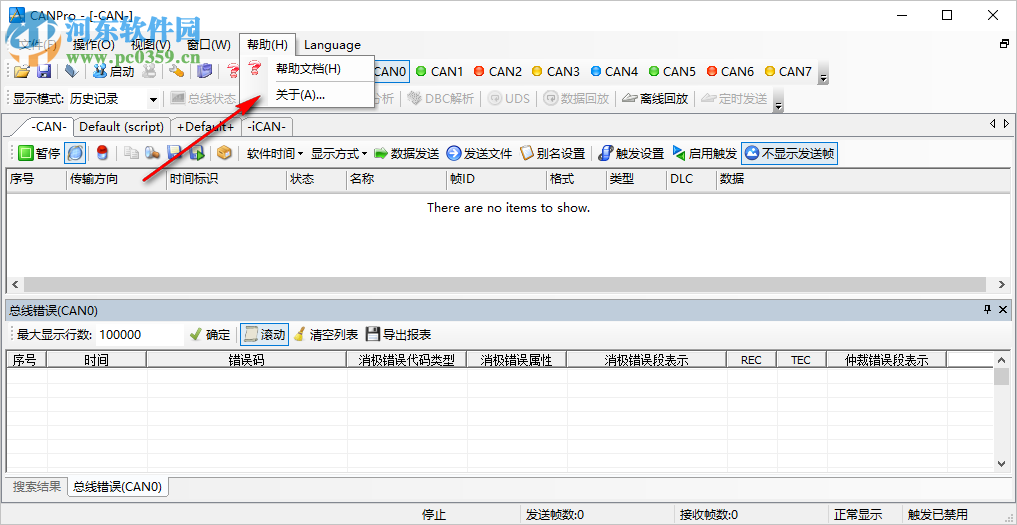Select the CAN2 channel
1017x525 pixels.
pos(497,71)
